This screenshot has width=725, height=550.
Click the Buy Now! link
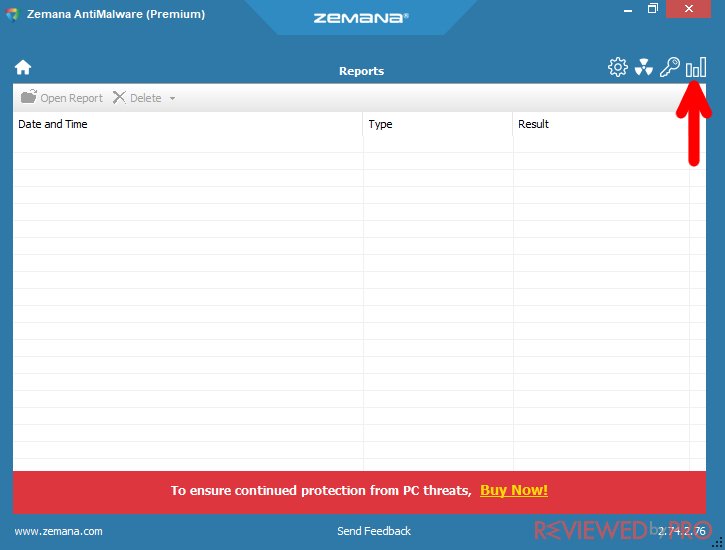point(514,490)
